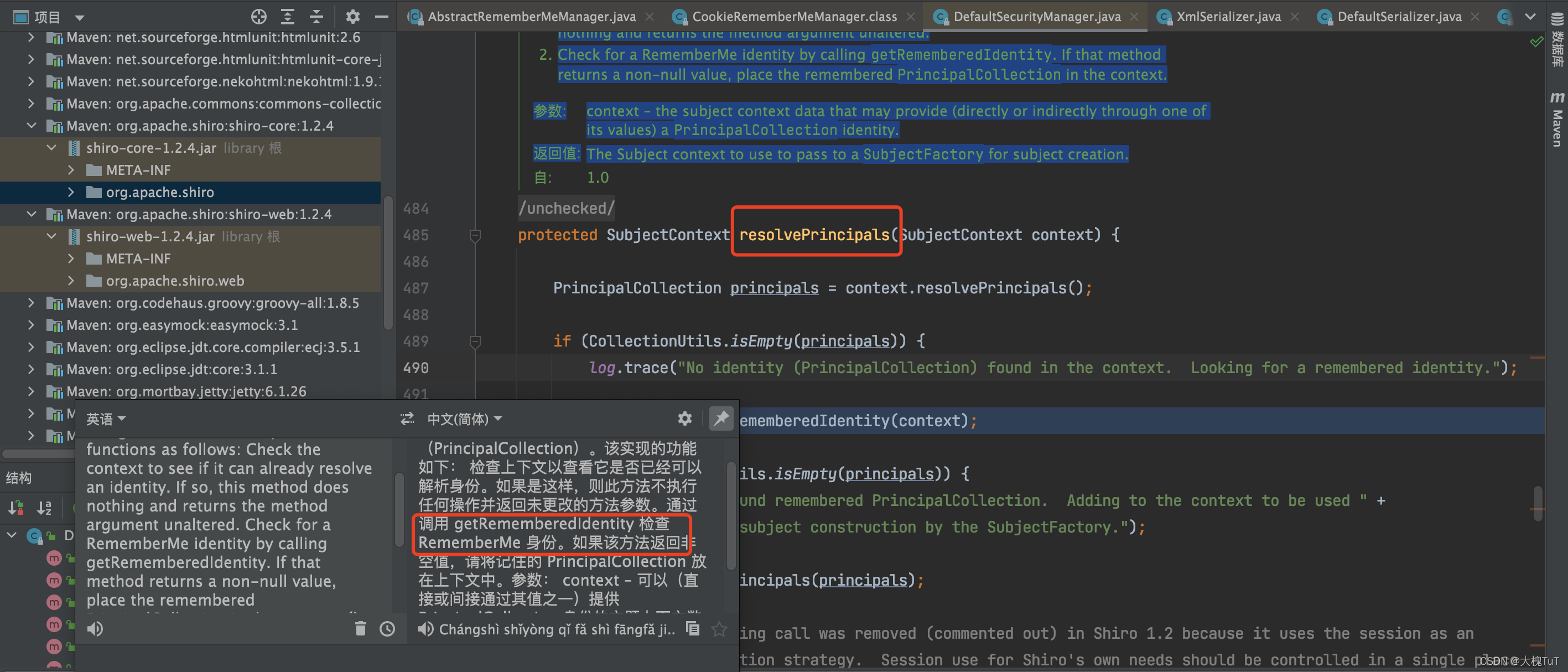Viewport: 1568px width, 672px height.
Task: Open the Maven tool window
Action: (x=1557, y=120)
